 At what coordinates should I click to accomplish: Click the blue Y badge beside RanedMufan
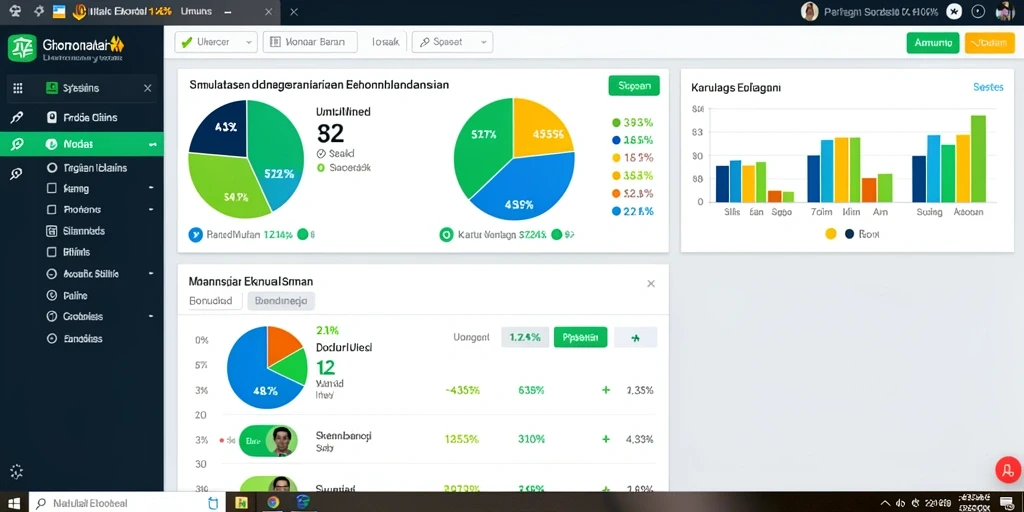[x=195, y=234]
